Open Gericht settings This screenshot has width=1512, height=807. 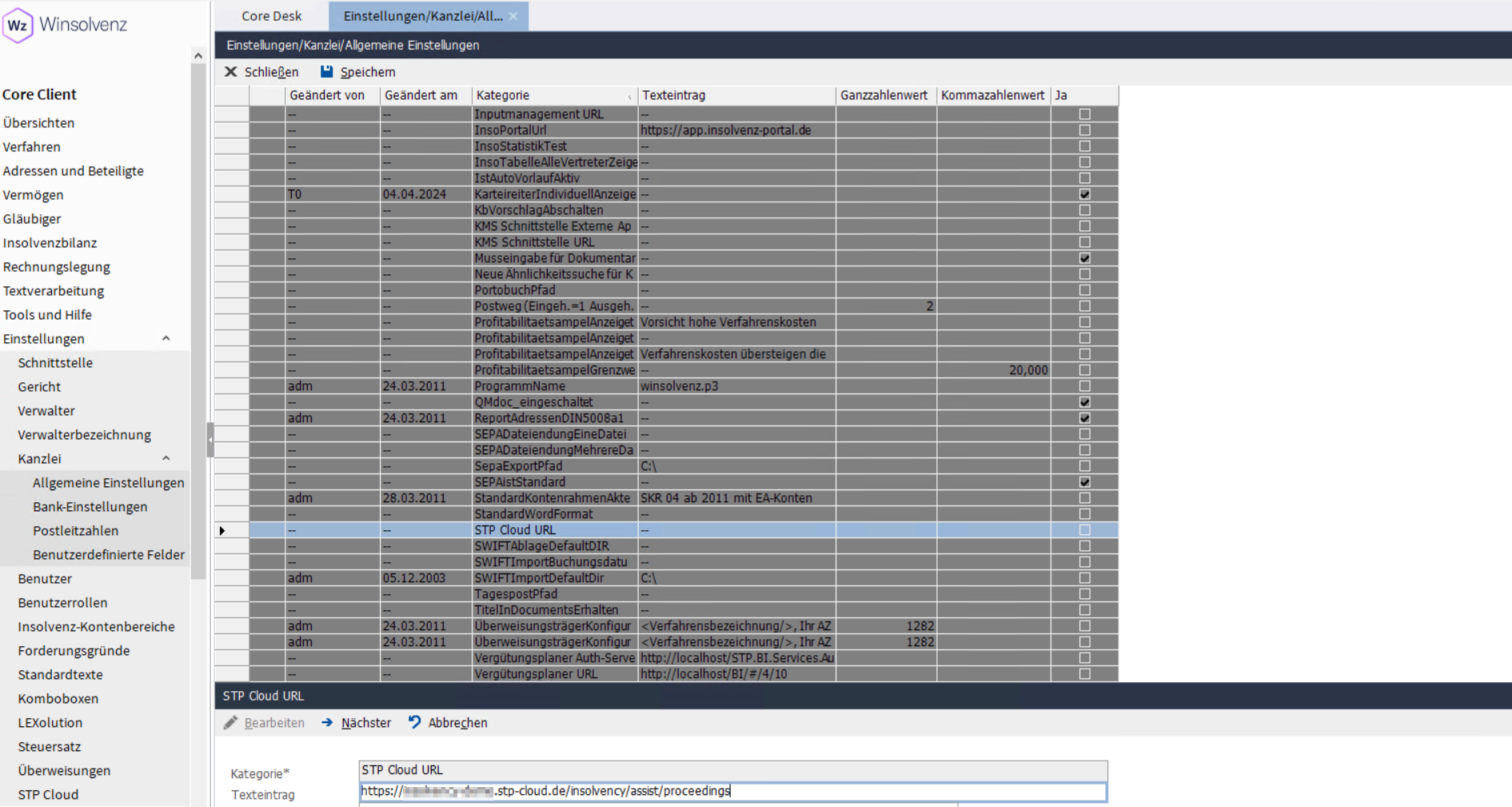(39, 387)
